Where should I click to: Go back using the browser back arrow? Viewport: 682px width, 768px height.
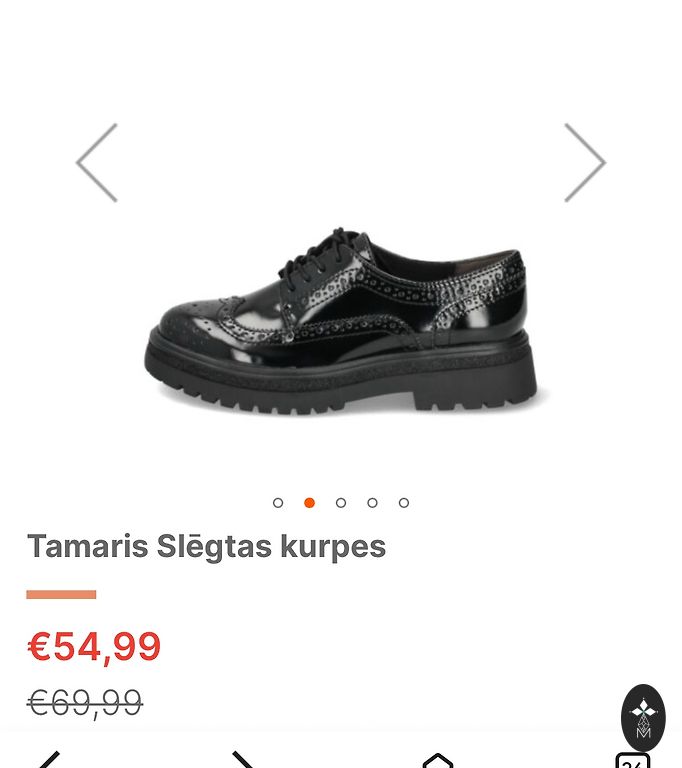pos(49,760)
